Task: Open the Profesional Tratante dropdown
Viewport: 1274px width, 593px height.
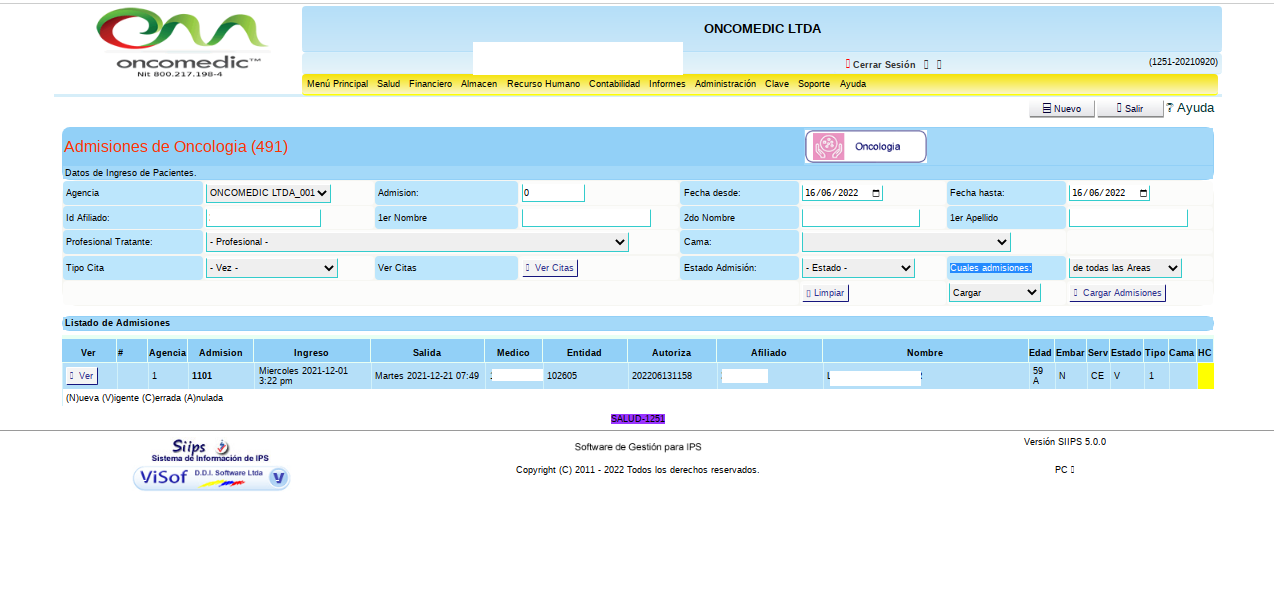Action: tap(417, 242)
